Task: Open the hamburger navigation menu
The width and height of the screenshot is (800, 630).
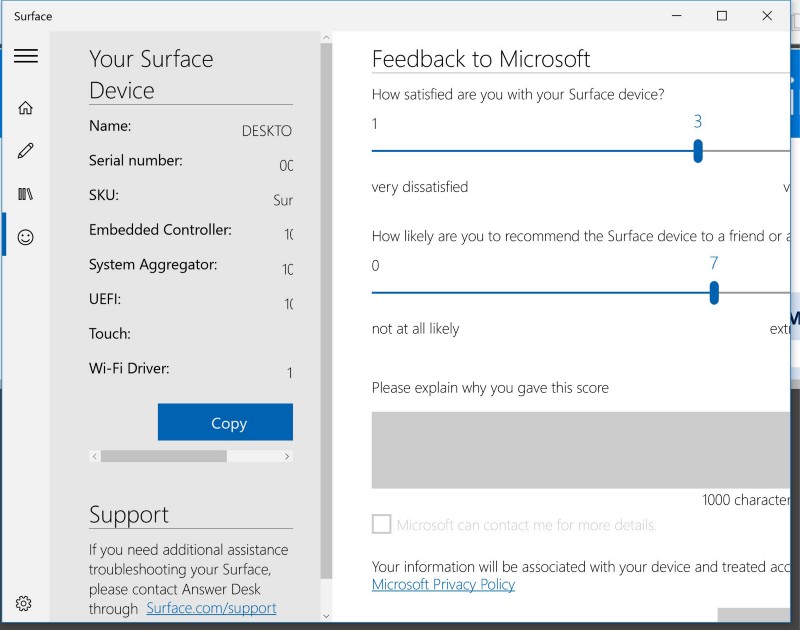Action: [26, 56]
